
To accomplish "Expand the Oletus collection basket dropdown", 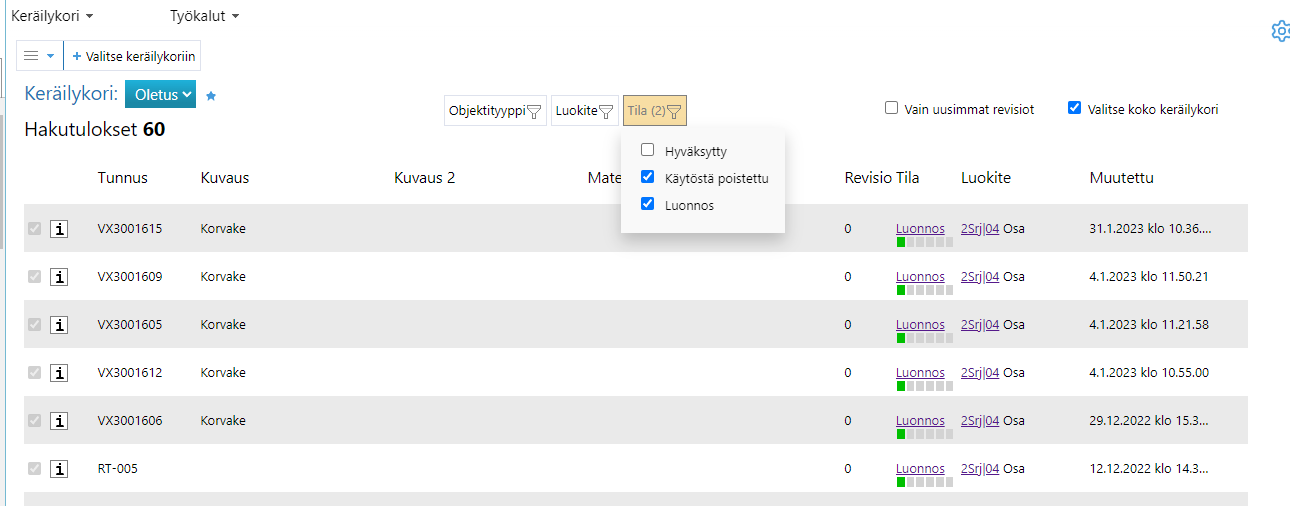I will [x=160, y=95].
